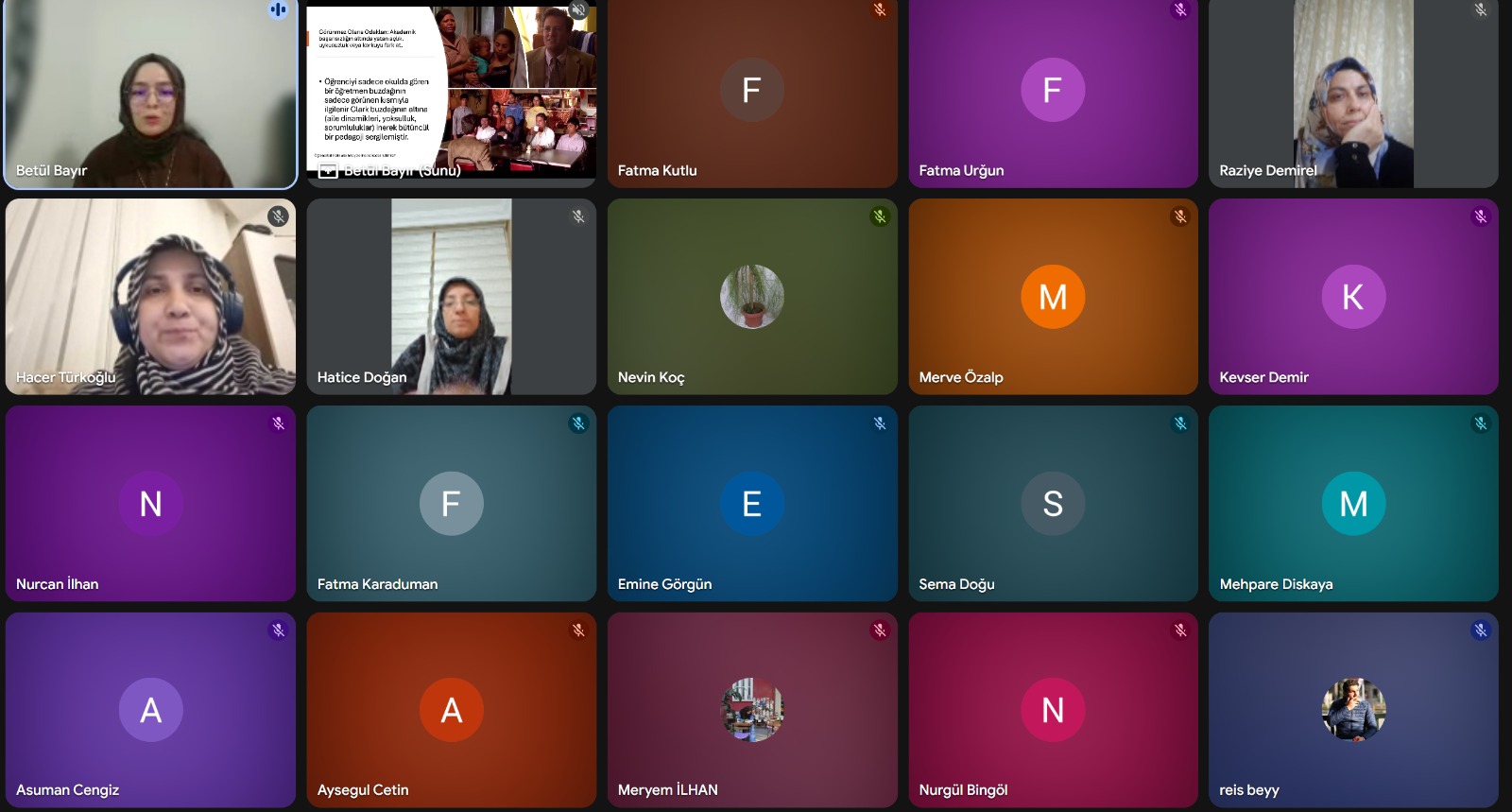Image resolution: width=1512 pixels, height=812 pixels.
Task: Click the speaking indicator on Betül Bayır's tile
Action: pyautogui.click(x=278, y=9)
